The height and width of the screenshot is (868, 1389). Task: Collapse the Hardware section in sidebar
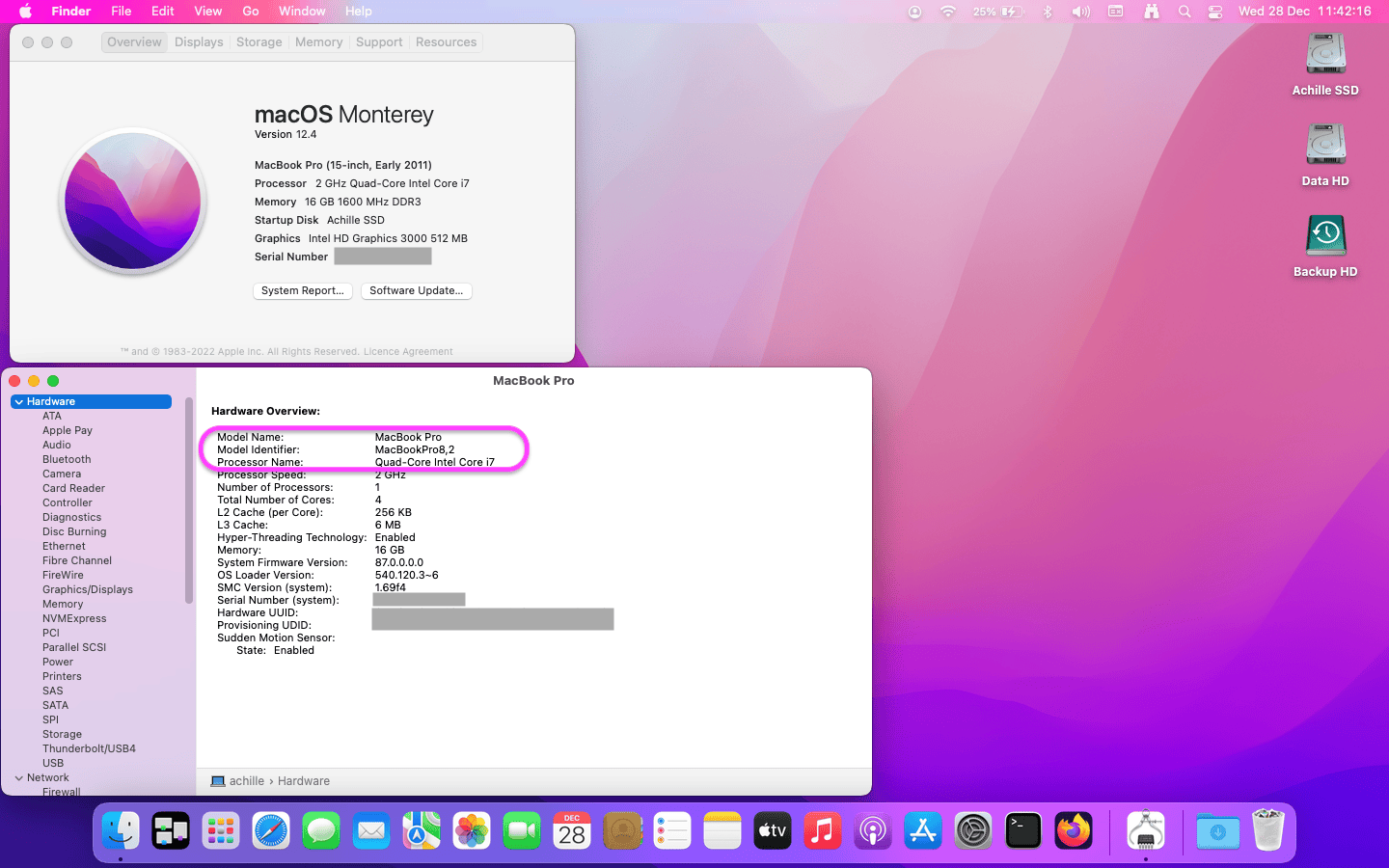[19, 402]
